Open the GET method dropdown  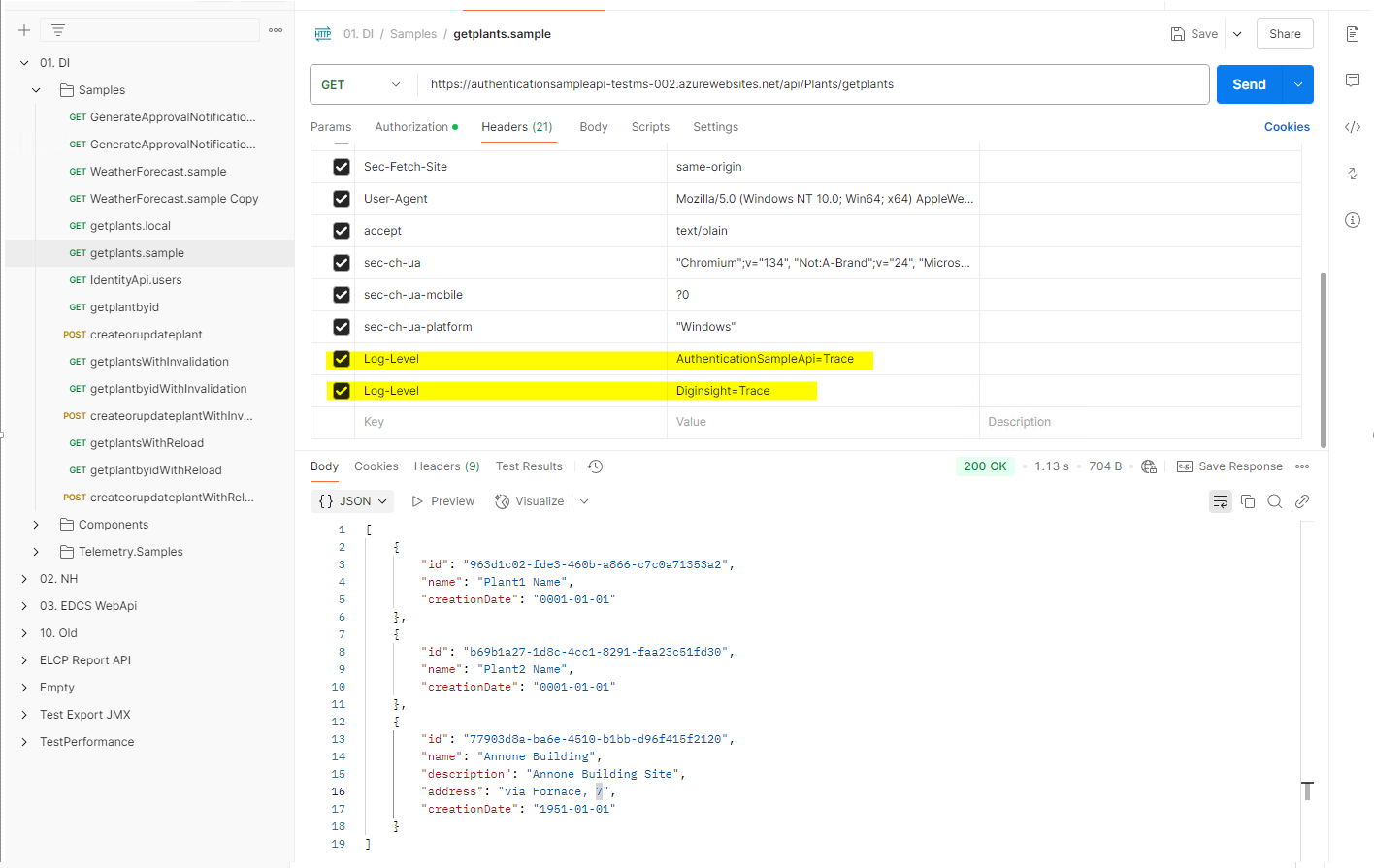(361, 85)
